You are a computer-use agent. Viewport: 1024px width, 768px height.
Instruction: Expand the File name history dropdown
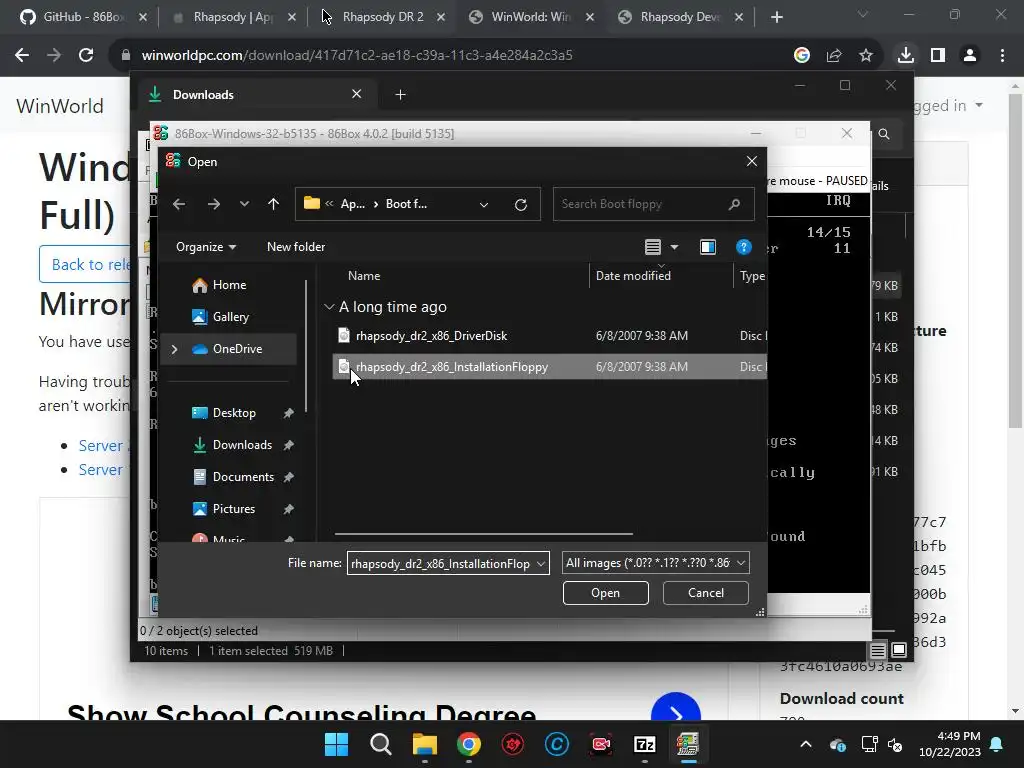click(x=541, y=564)
